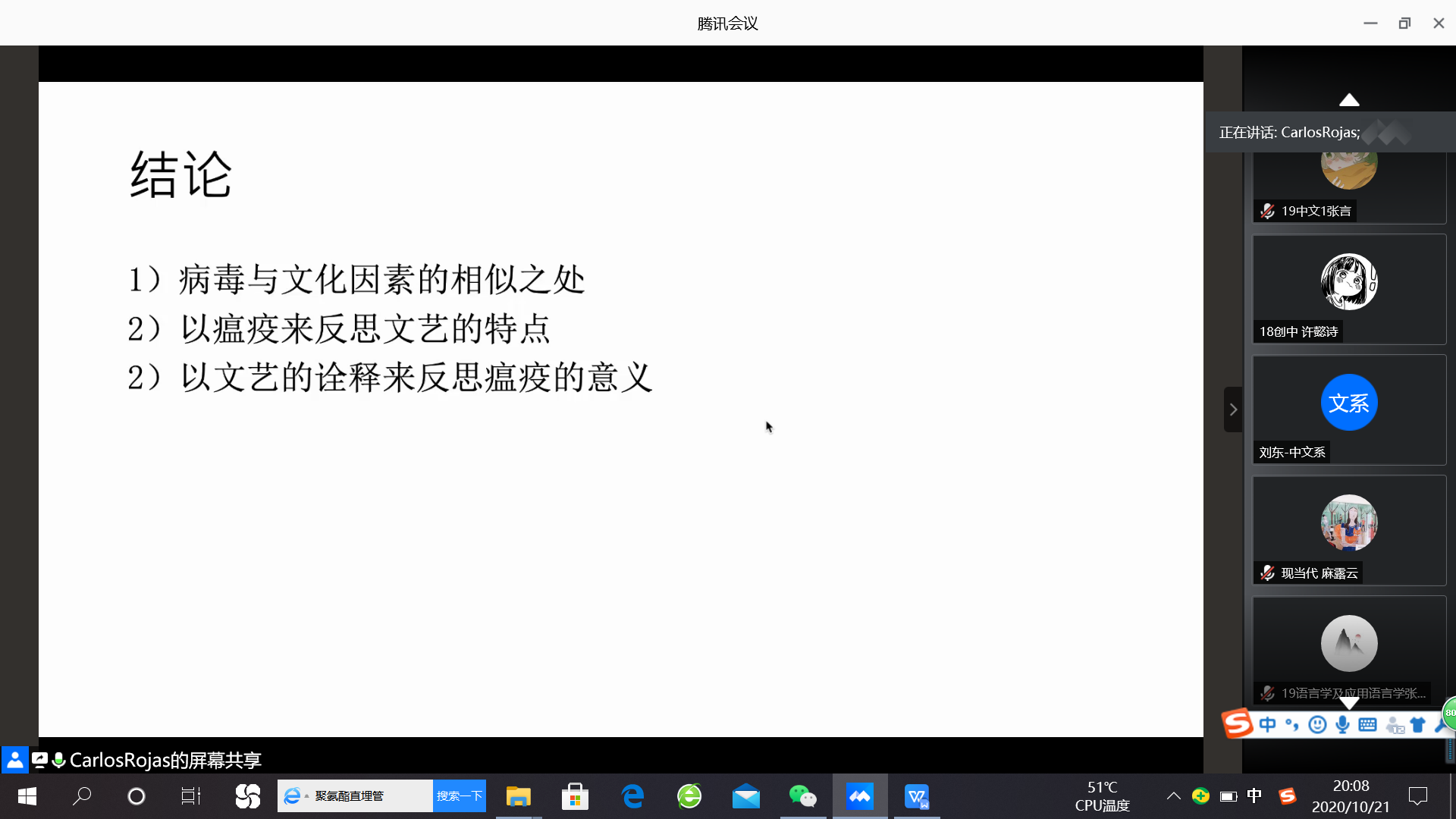1456x819 pixels.
Task: Click muted mic icon next to 现当代 麻露云
Action: click(1267, 573)
